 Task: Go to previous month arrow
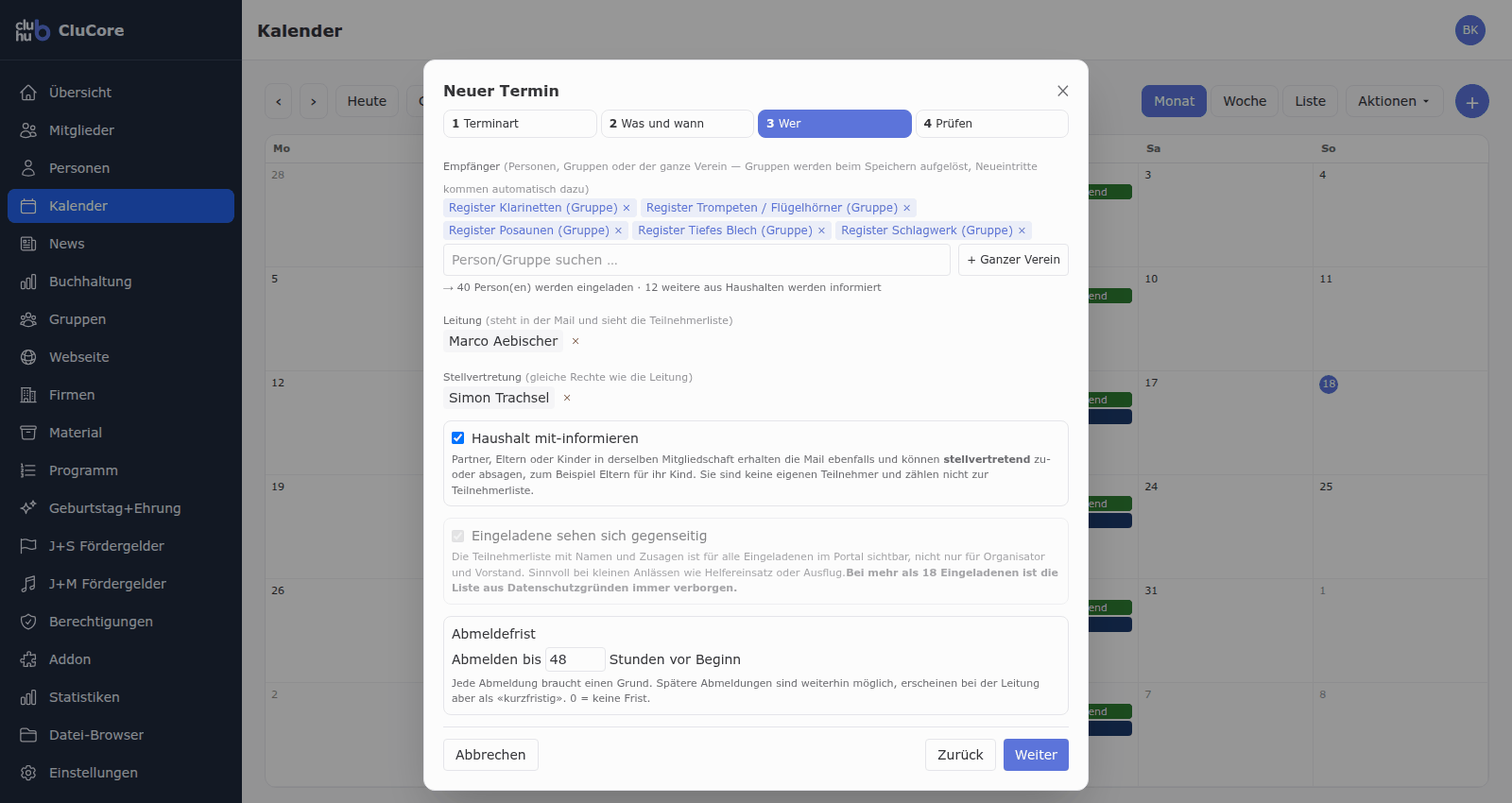pos(278,101)
